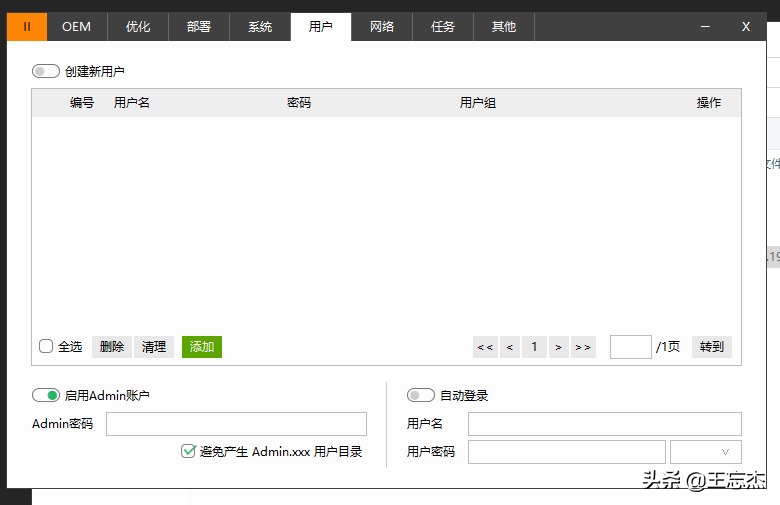Go to the 其他 tab

(x=504, y=27)
